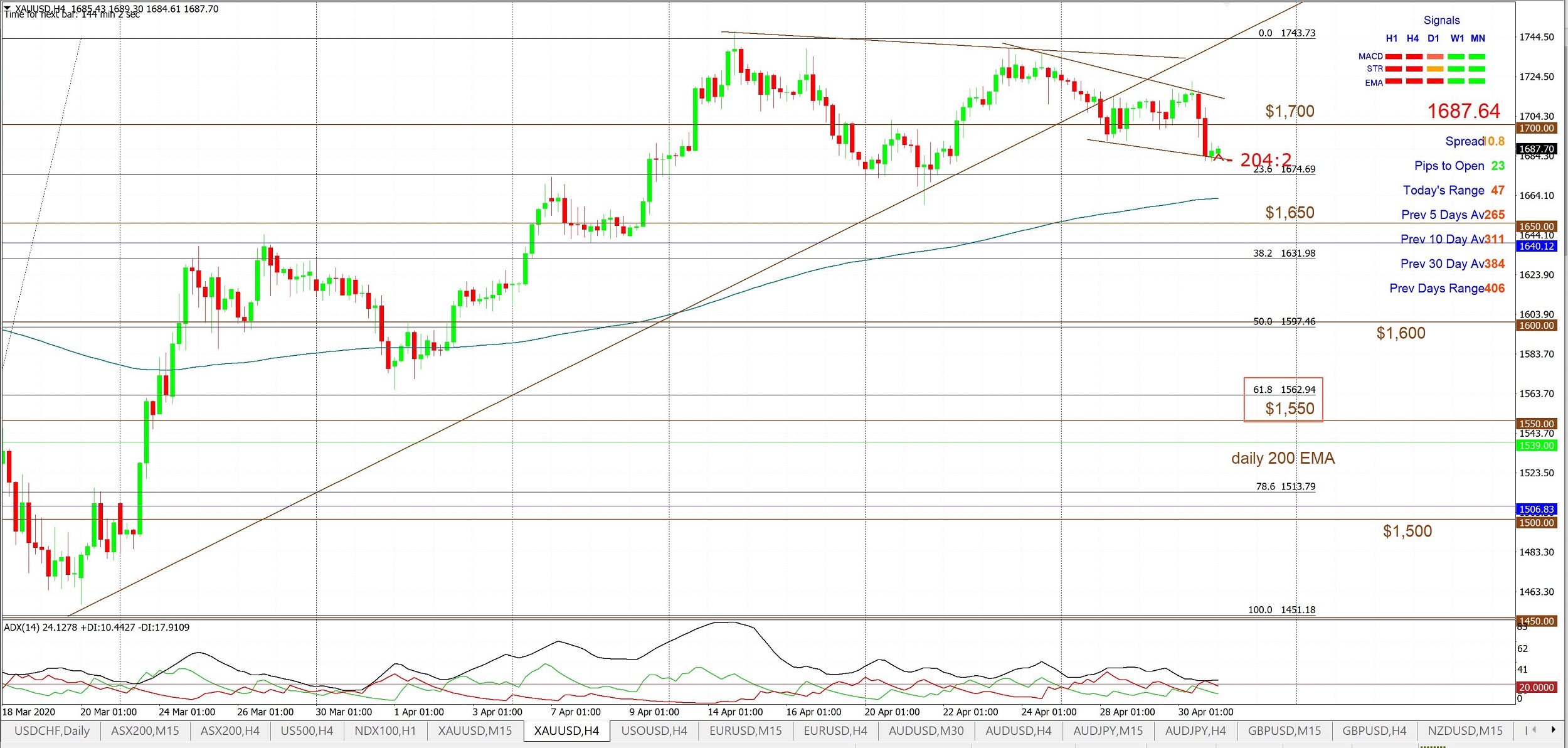The image size is (1568, 748).
Task: Click the $1,550 label in the red box
Action: [1290, 409]
